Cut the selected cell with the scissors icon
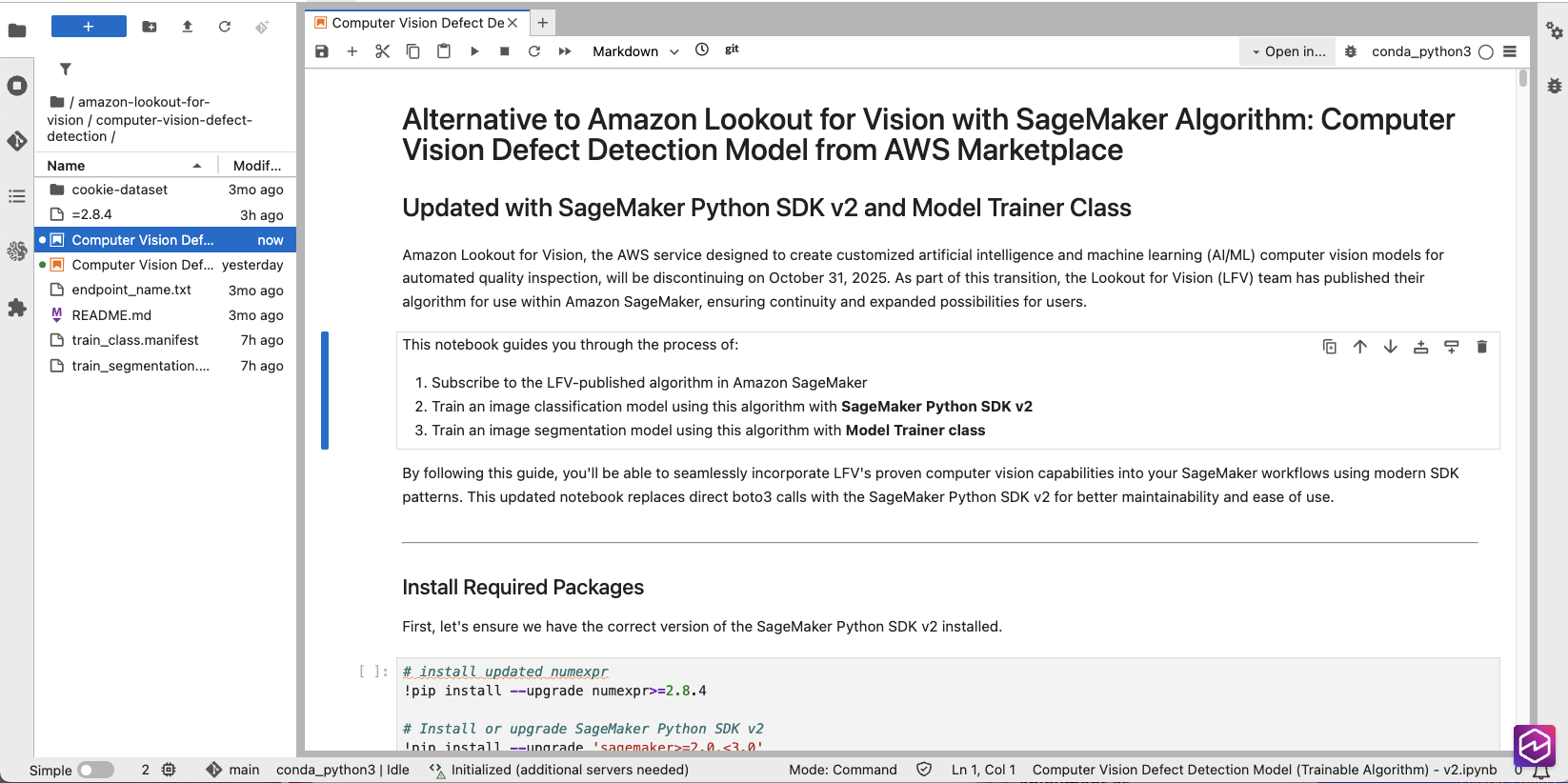Image resolution: width=1568 pixels, height=783 pixels. 382,51
